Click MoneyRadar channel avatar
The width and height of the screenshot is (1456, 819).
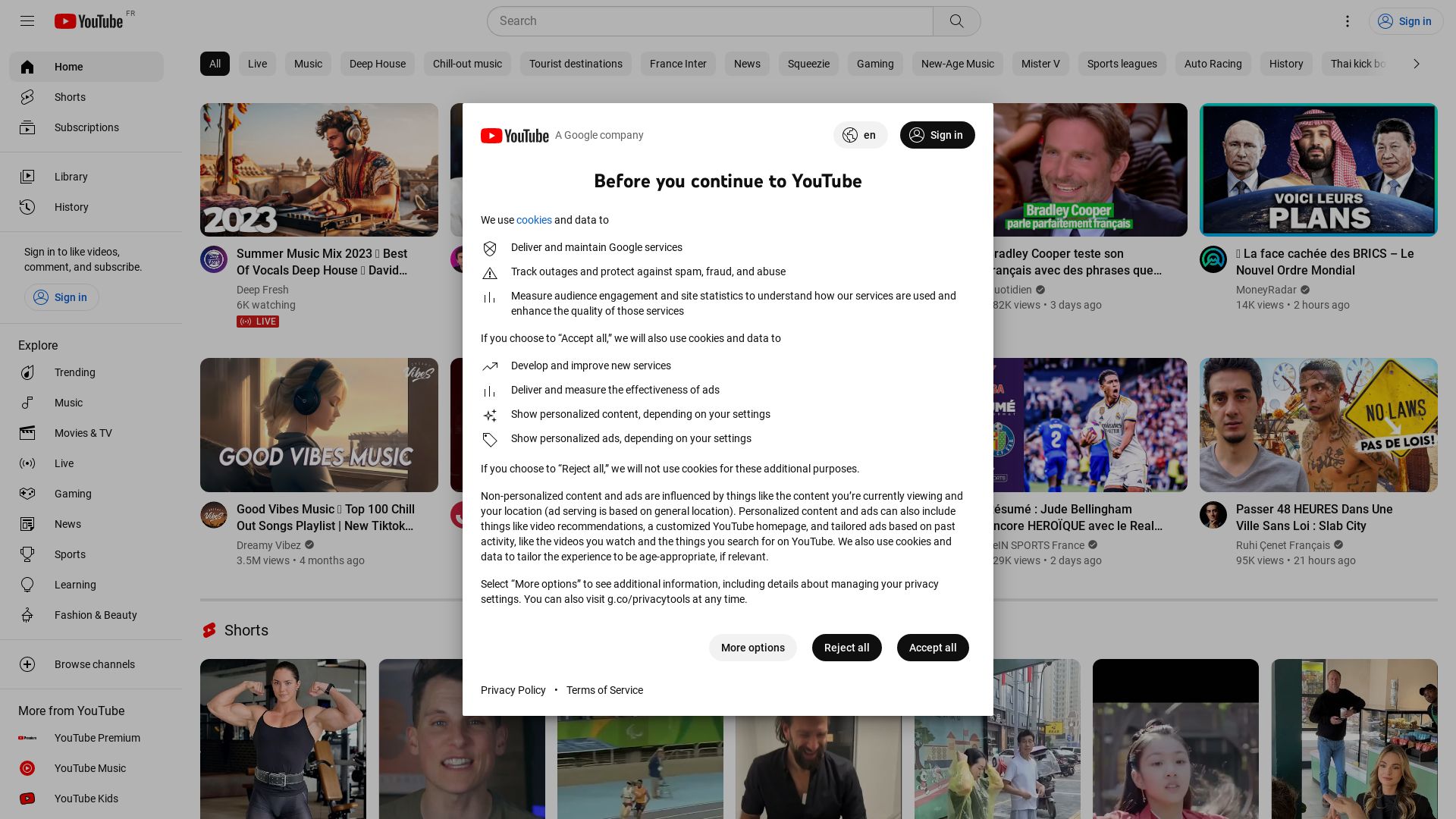point(1213,259)
